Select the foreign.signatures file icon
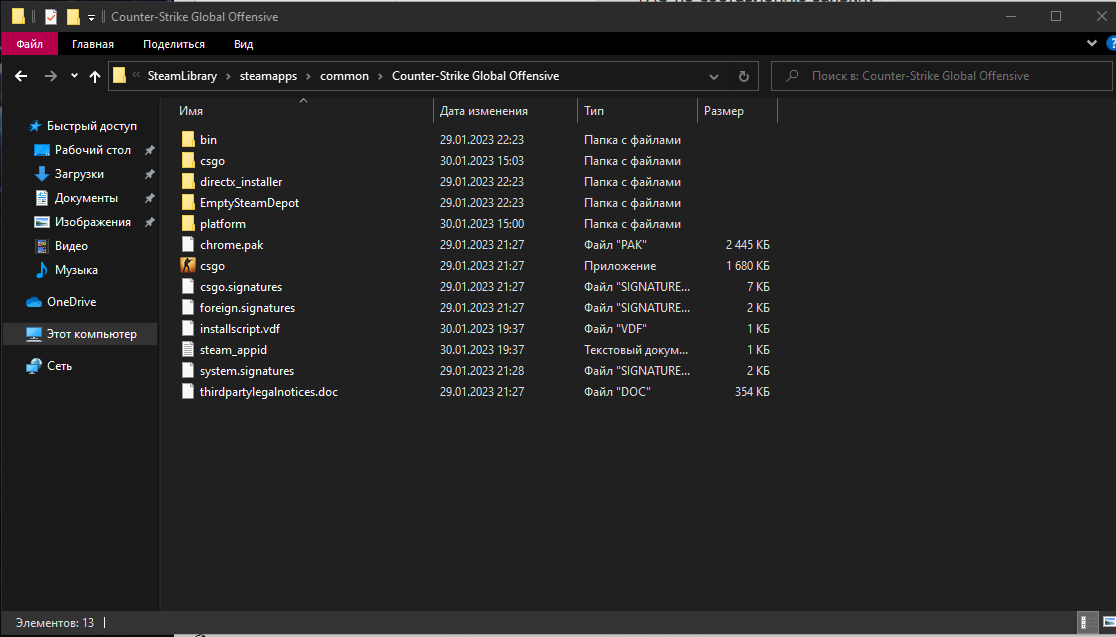The width and height of the screenshot is (1116, 637). pos(188,307)
